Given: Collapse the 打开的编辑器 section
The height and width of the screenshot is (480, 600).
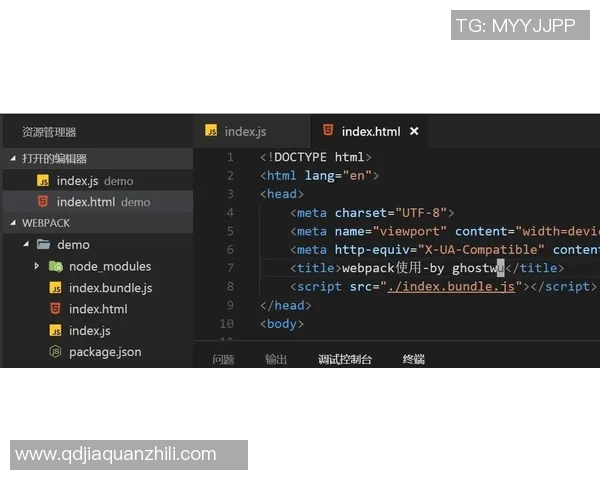Looking at the screenshot, I should point(13,159).
